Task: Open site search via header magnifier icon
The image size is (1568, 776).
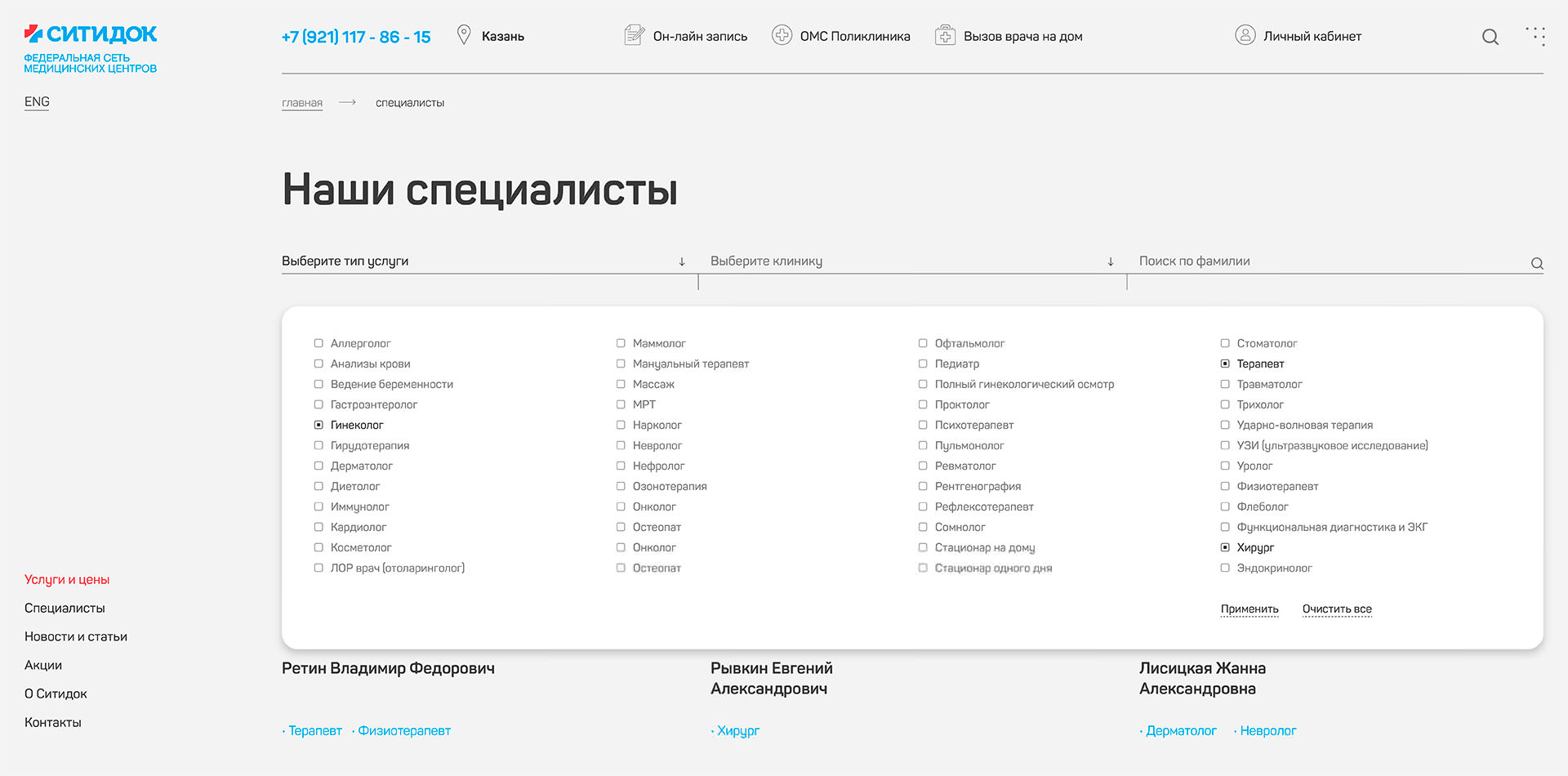Action: click(x=1490, y=37)
